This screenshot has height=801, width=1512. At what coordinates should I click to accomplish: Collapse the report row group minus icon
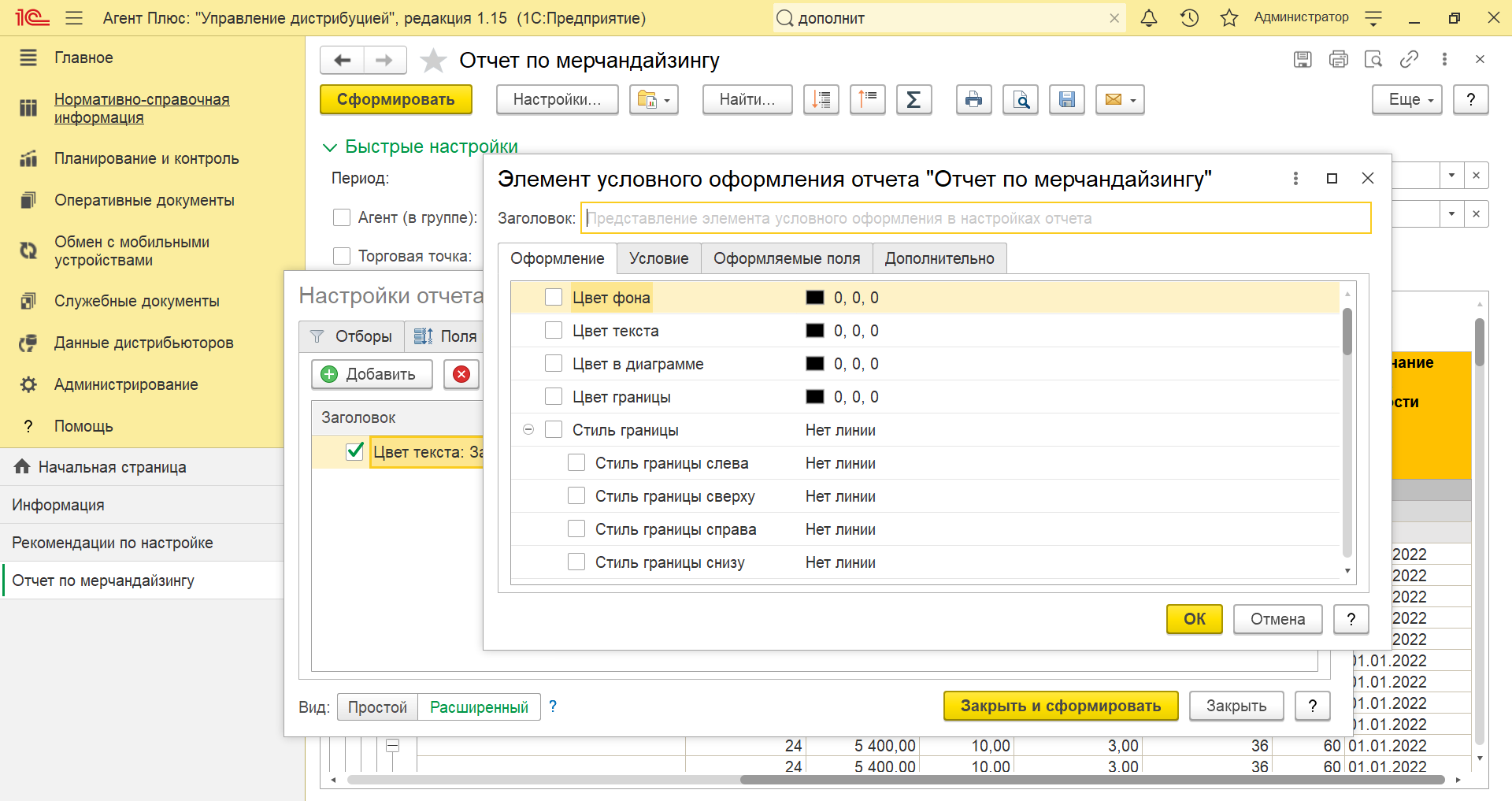click(x=393, y=745)
